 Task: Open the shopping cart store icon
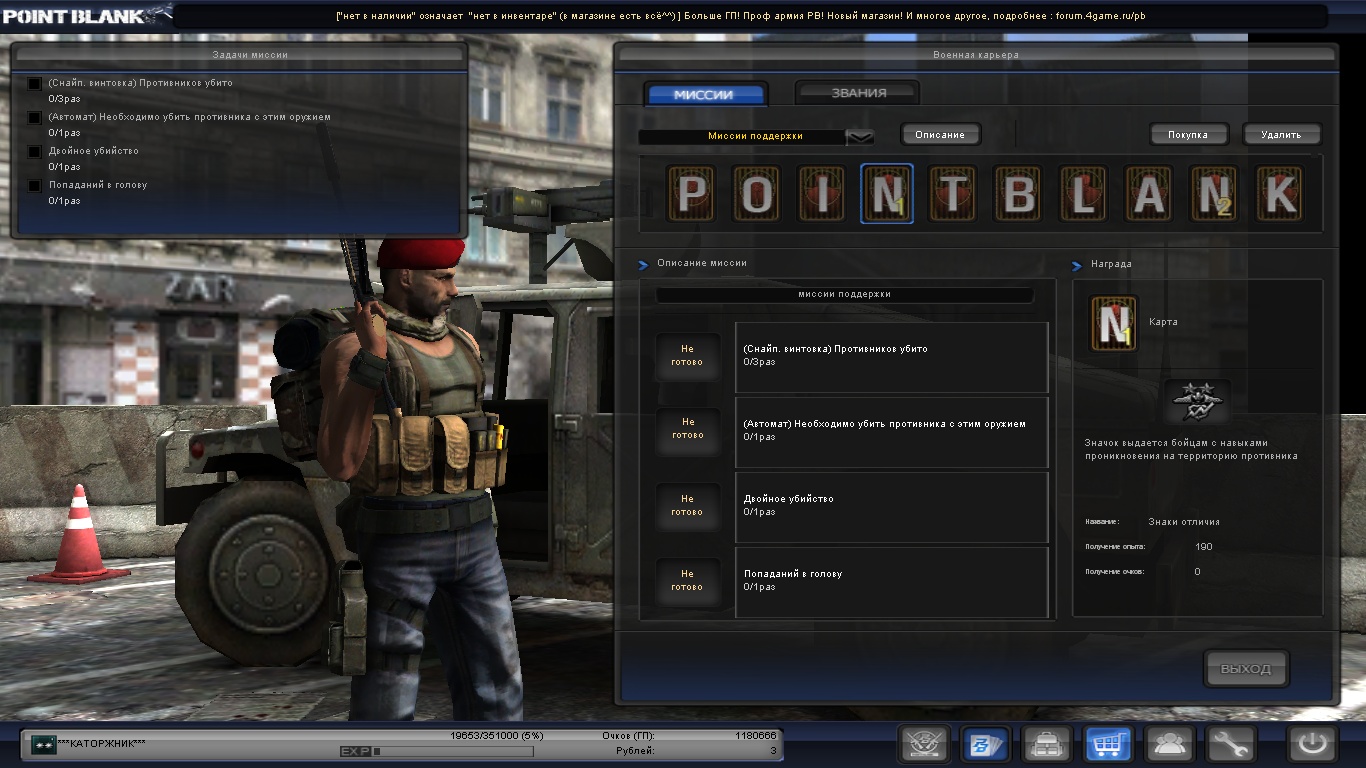pyautogui.click(x=1108, y=744)
